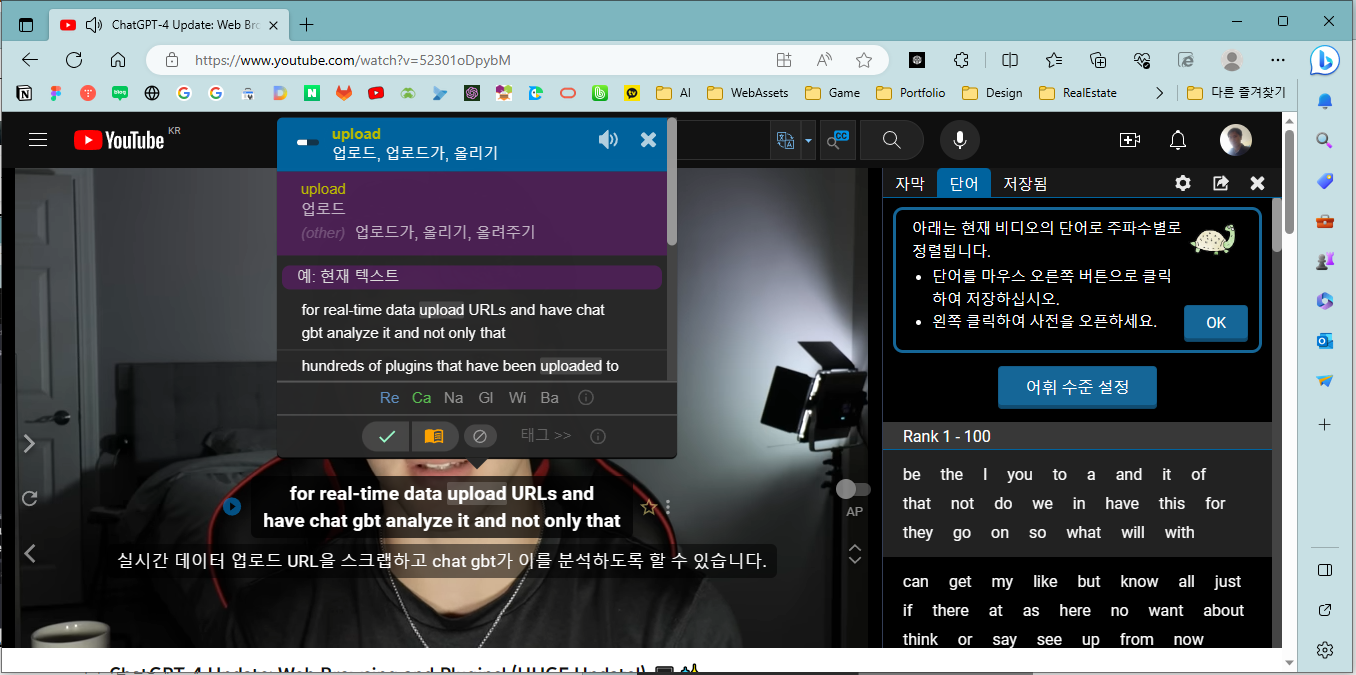1356x675 pixels.
Task: Open info icon next to 태그
Action: [x=598, y=436]
